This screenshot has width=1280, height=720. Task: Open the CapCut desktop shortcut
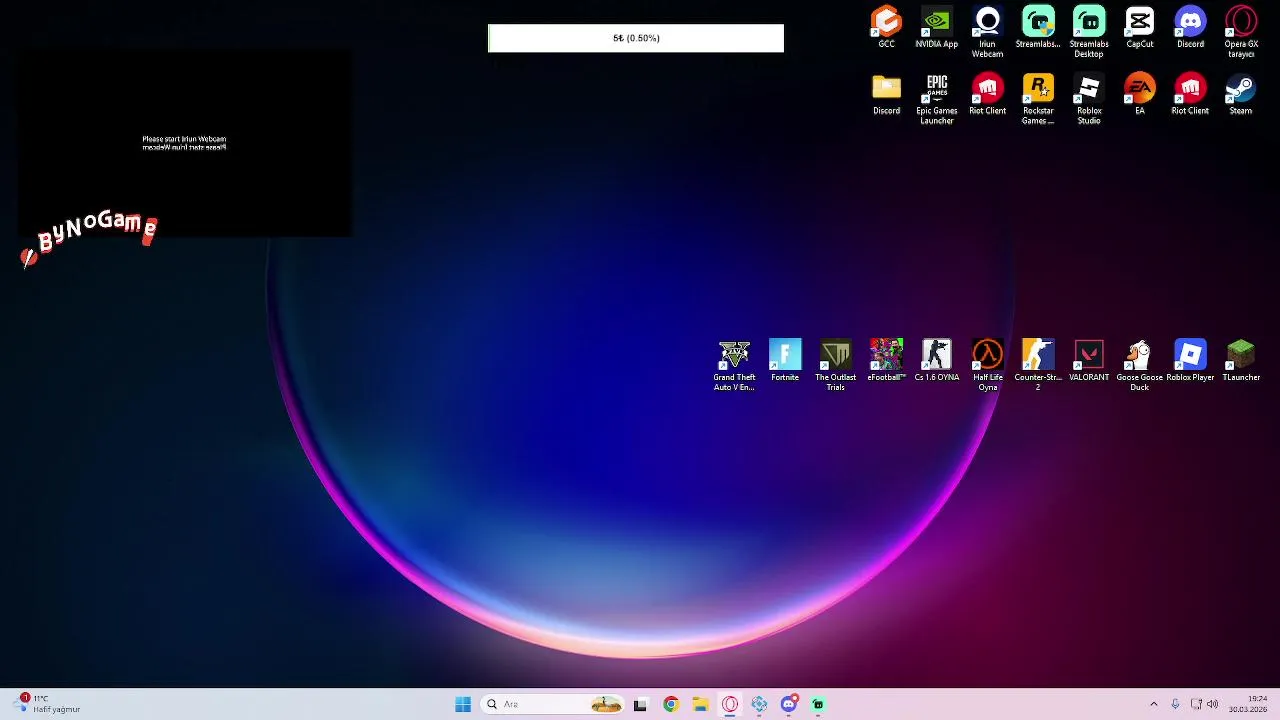(1139, 27)
